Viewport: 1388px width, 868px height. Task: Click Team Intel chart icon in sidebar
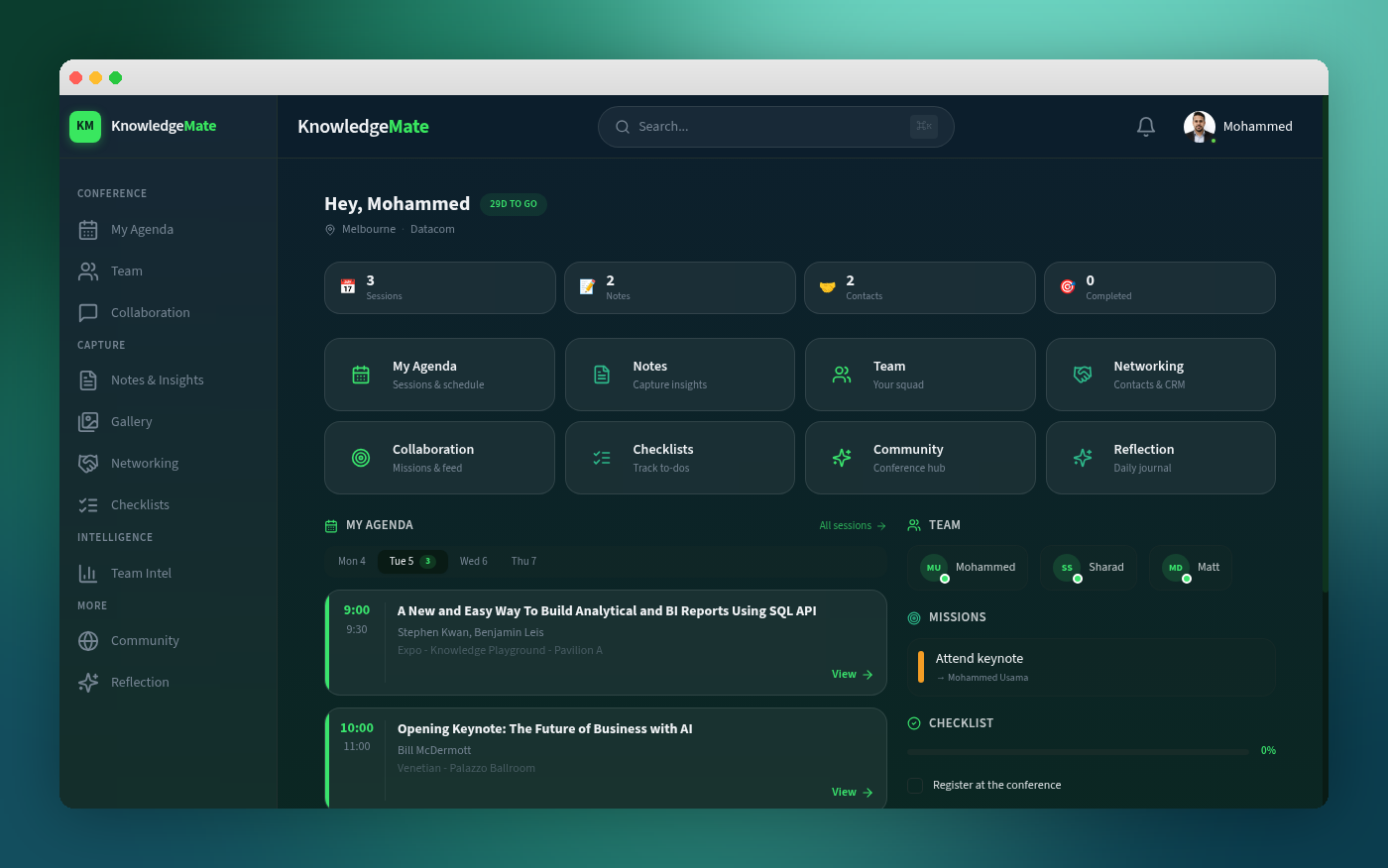[x=88, y=574]
